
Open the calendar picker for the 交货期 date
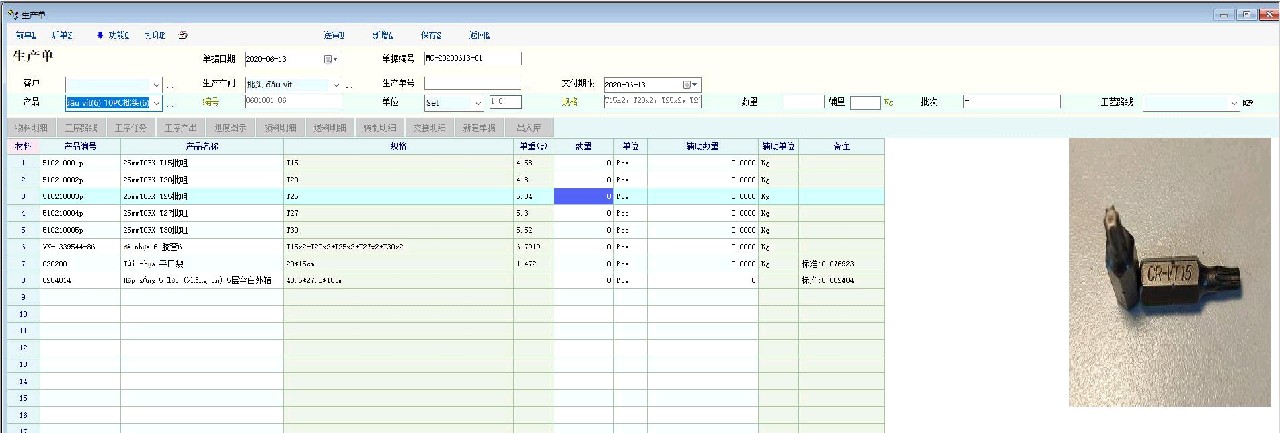[690, 84]
